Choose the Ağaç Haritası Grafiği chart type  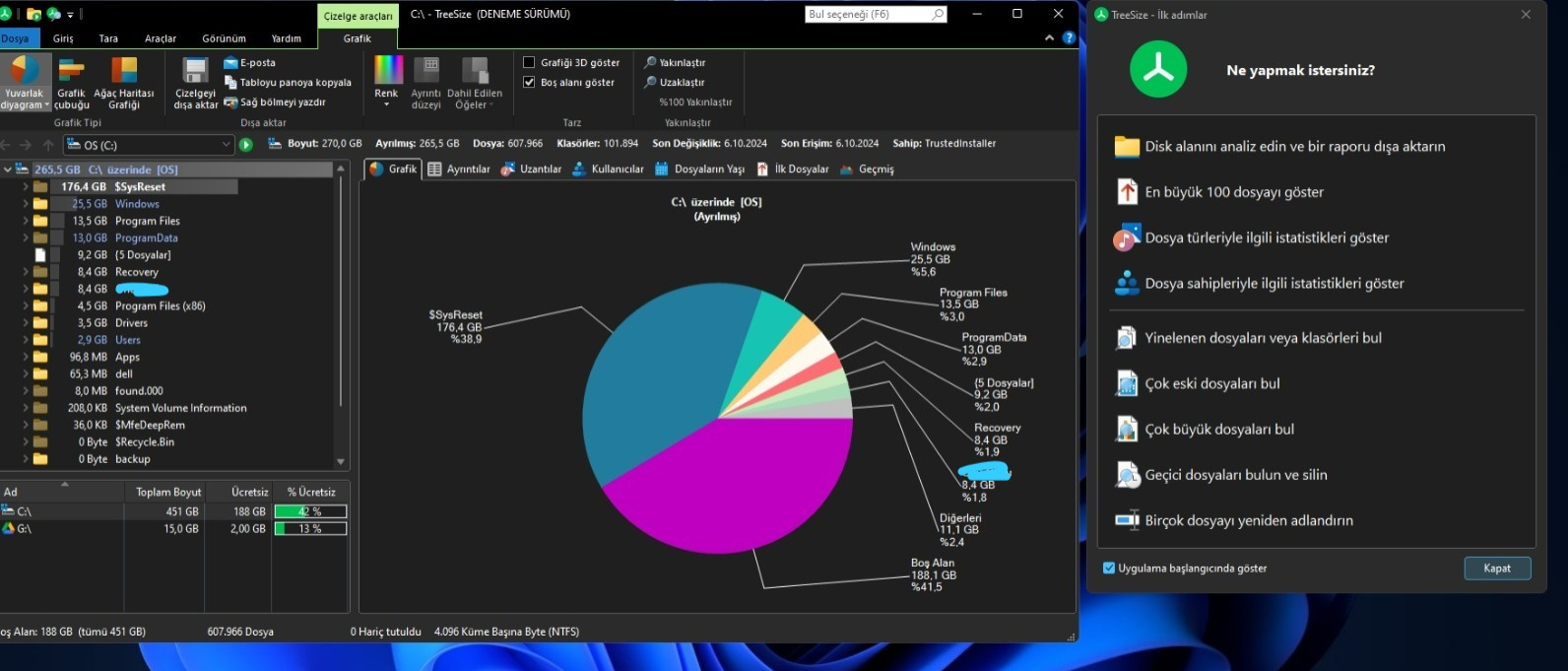124,83
